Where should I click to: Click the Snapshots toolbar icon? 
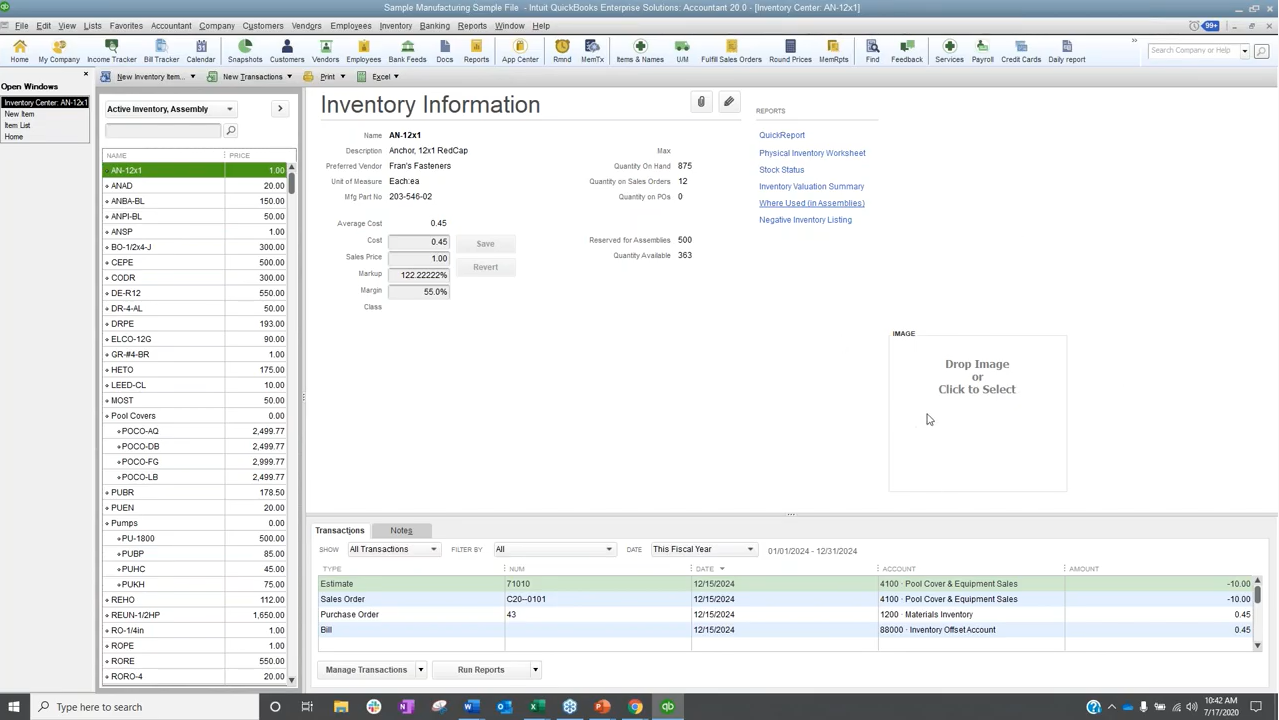(x=245, y=52)
